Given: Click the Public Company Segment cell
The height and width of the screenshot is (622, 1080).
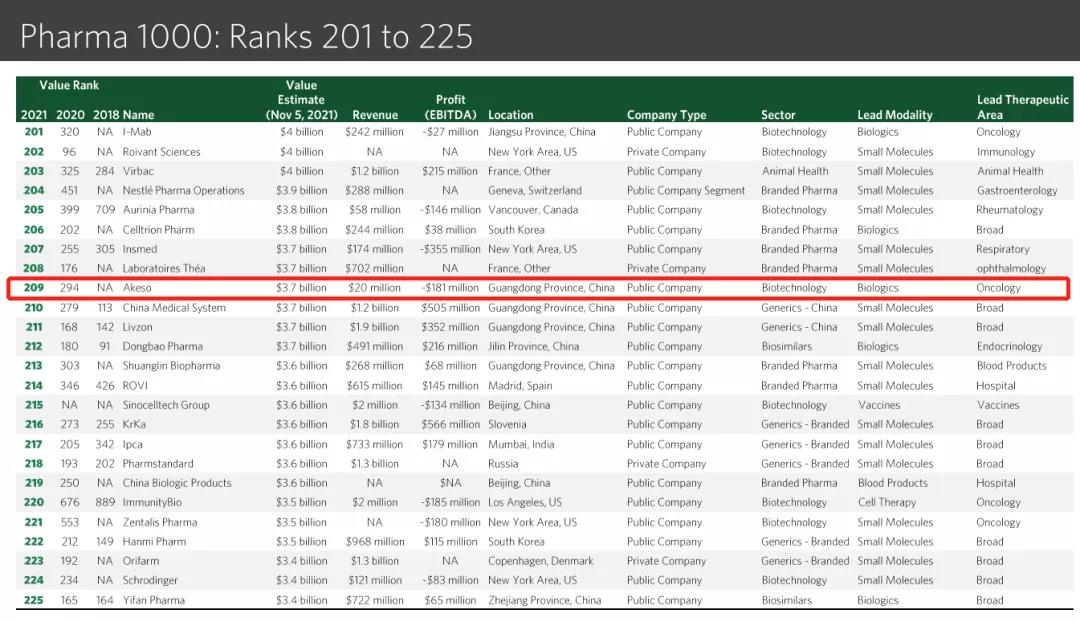Looking at the screenshot, I should click(x=686, y=191).
